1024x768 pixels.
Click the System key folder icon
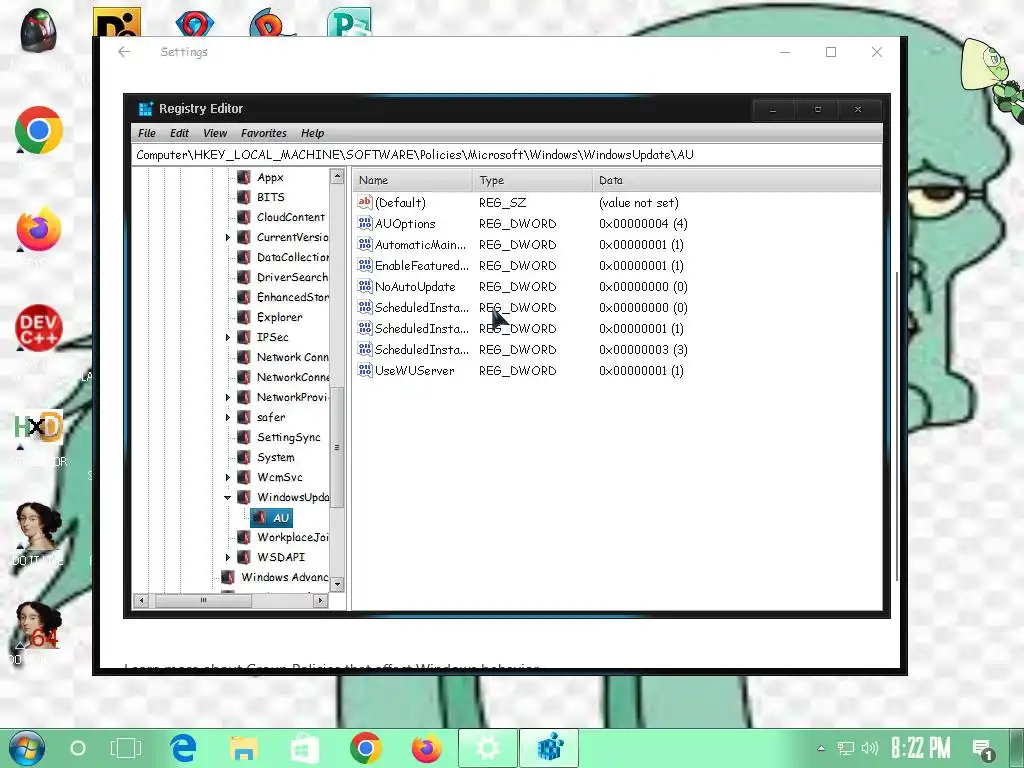244,457
